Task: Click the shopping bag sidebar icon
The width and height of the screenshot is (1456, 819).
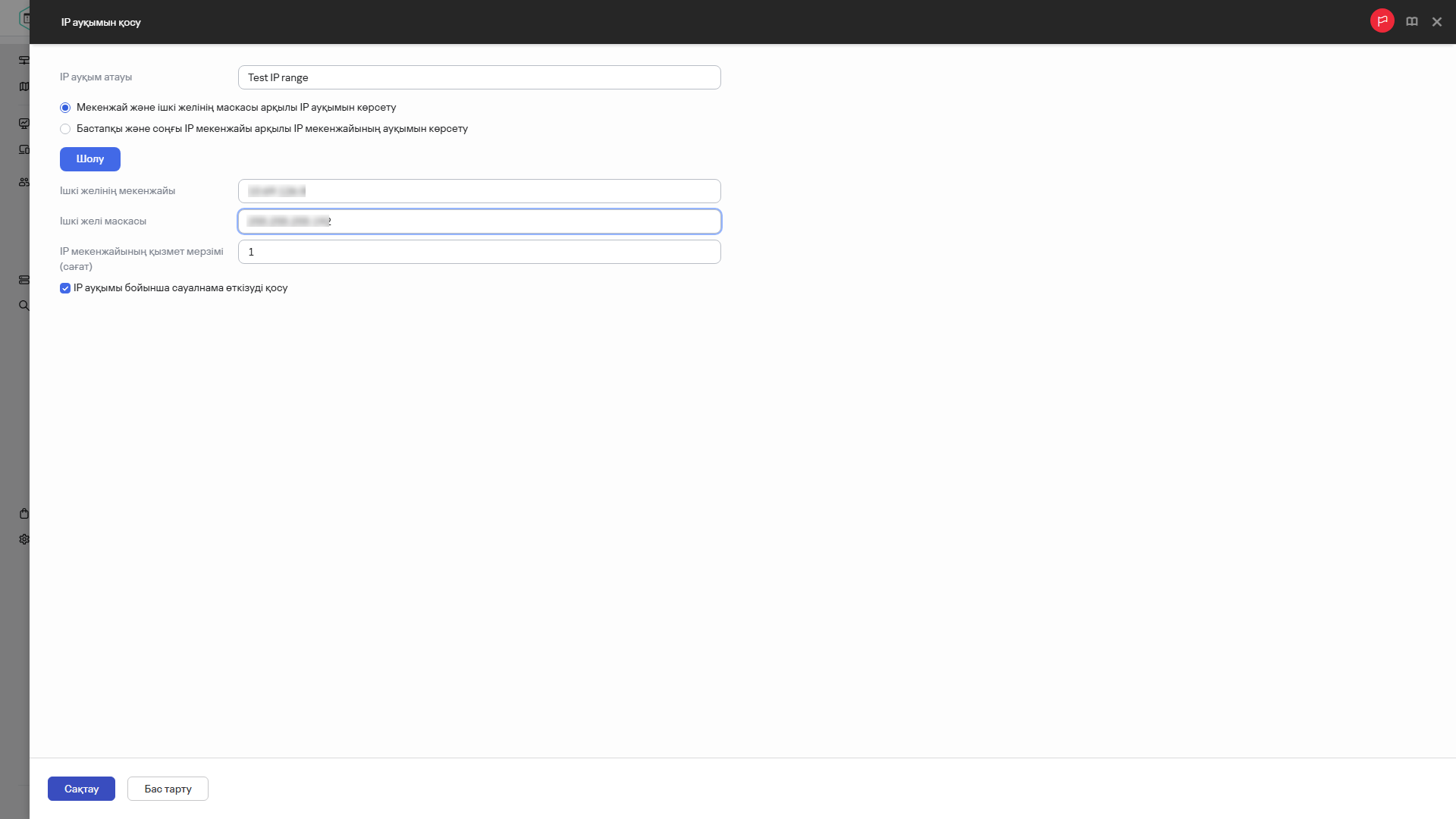Action: click(24, 513)
